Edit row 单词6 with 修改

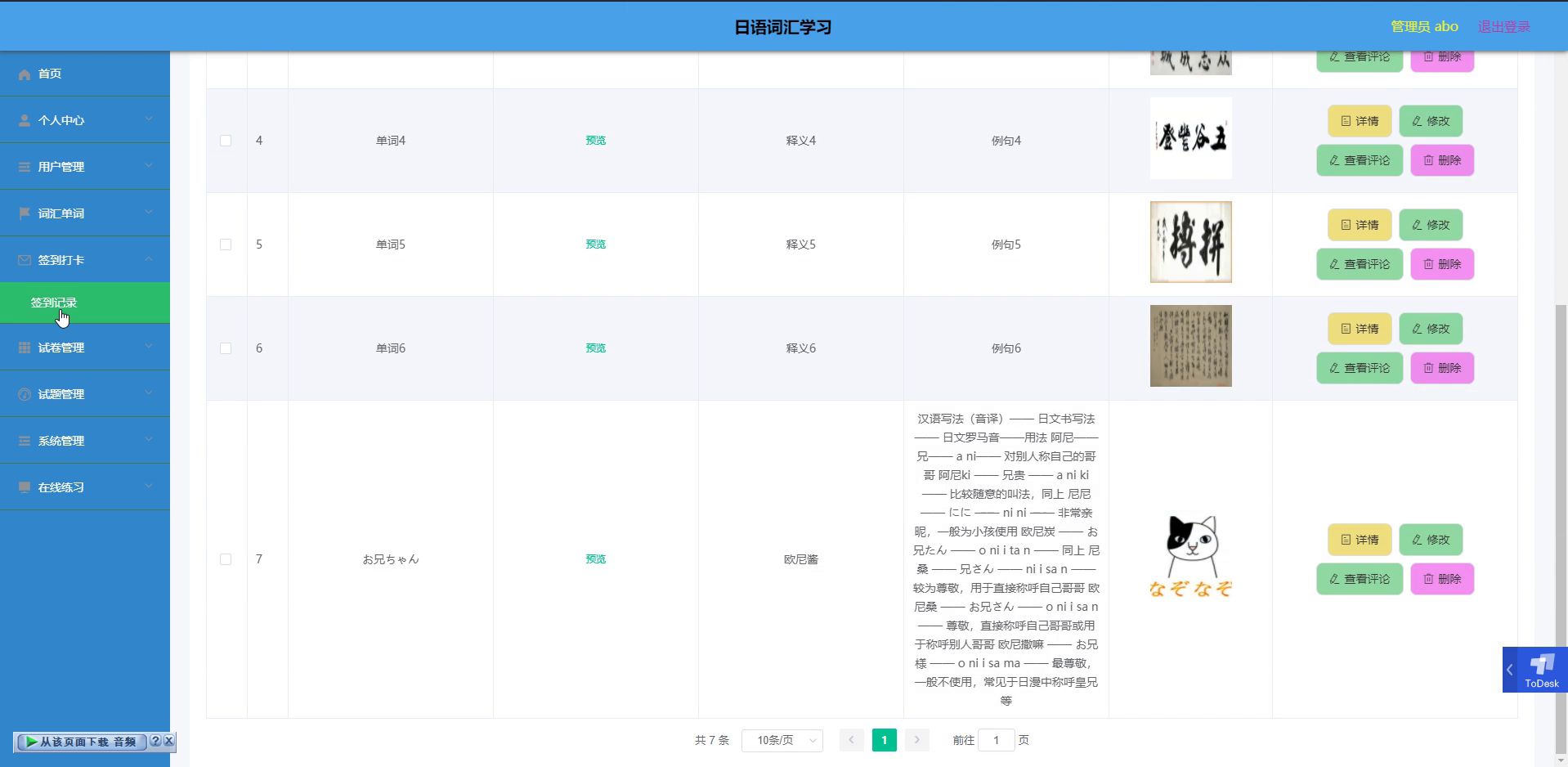(x=1431, y=329)
